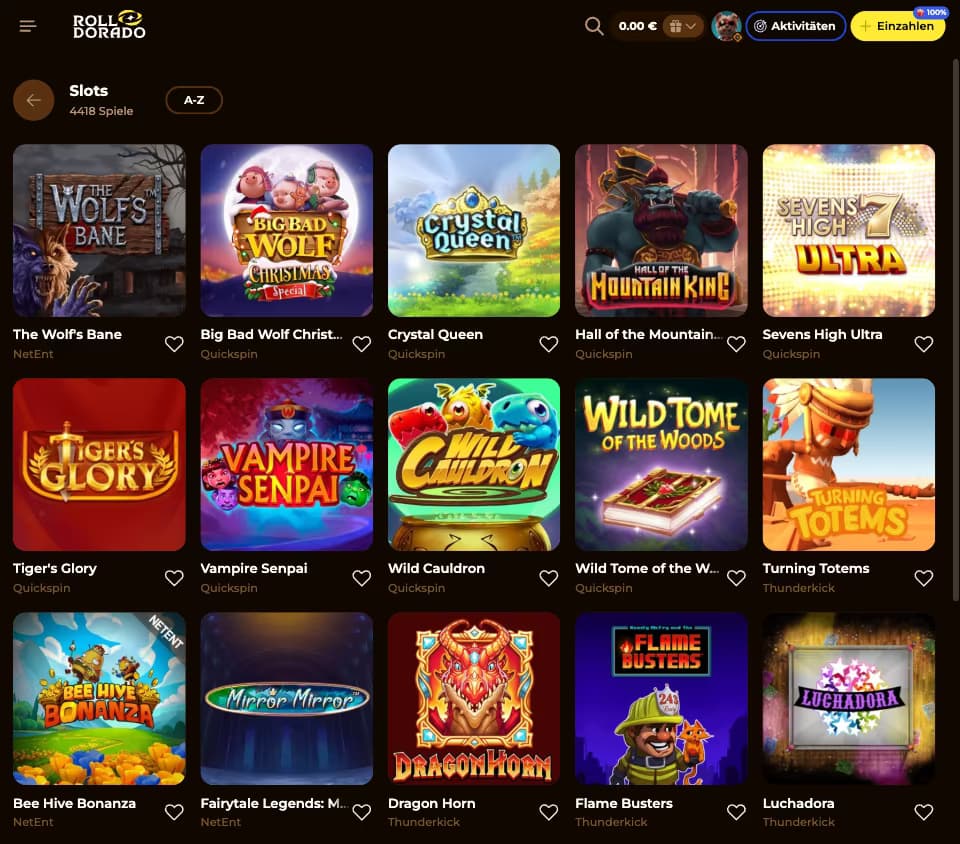Open the hamburger menu icon
The image size is (960, 844).
[x=28, y=26]
